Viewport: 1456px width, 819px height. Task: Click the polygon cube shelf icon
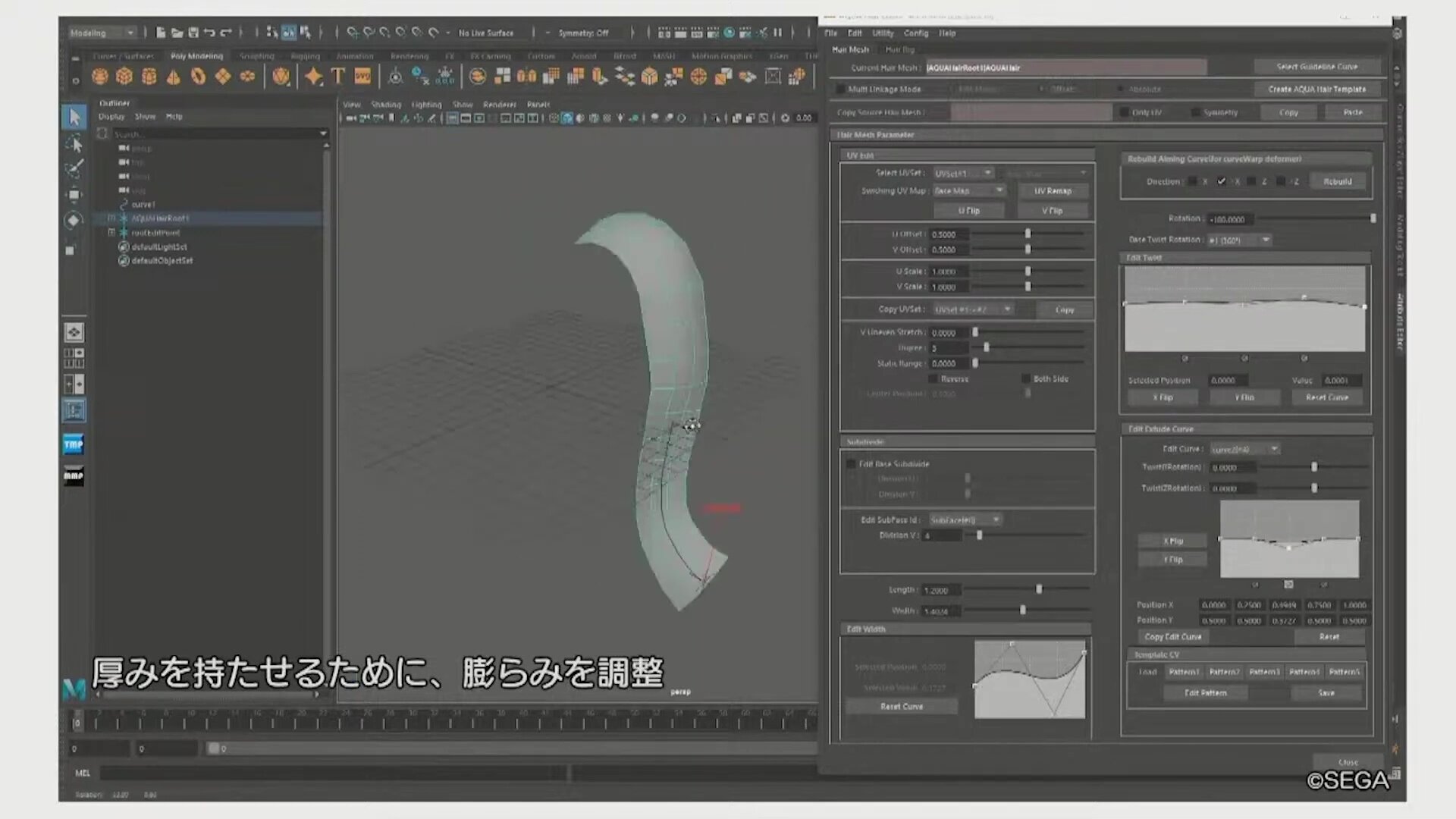coord(124,76)
